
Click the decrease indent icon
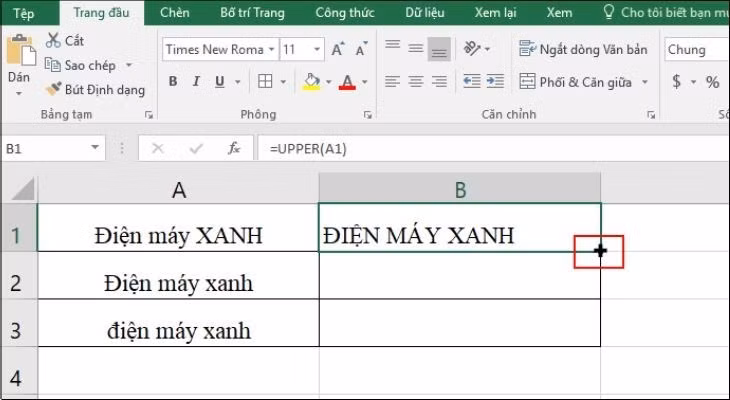click(x=472, y=82)
